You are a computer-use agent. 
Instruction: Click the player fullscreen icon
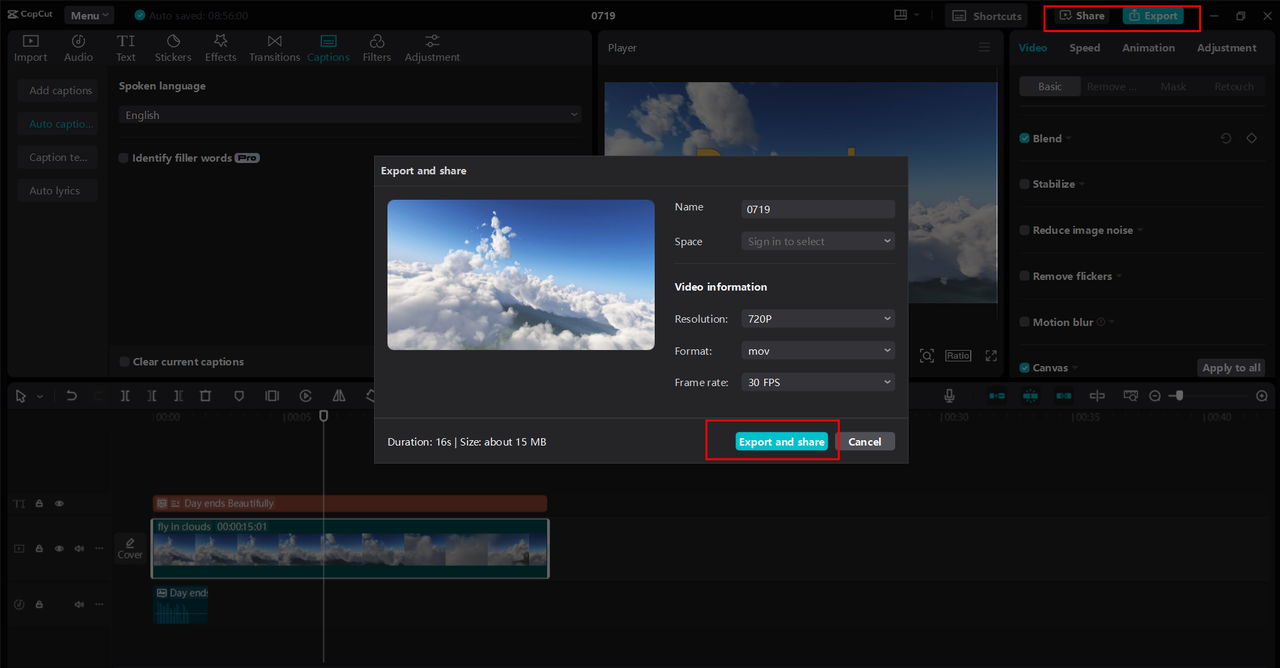pyautogui.click(x=991, y=356)
